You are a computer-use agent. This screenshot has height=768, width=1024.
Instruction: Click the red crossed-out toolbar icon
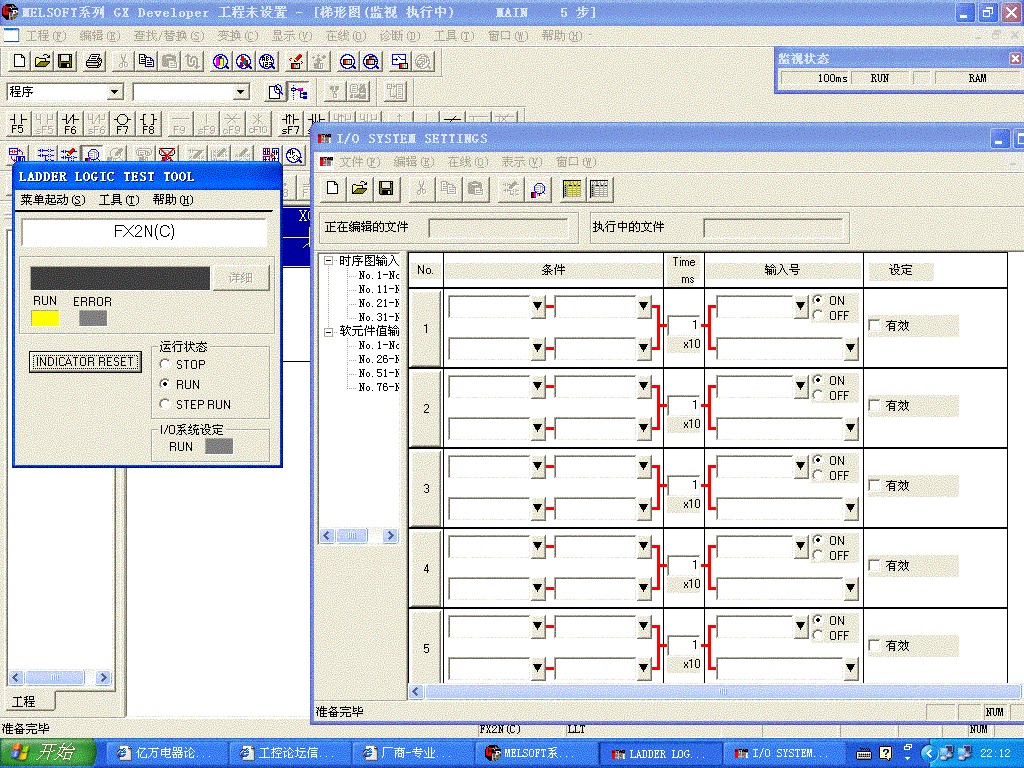click(x=167, y=155)
